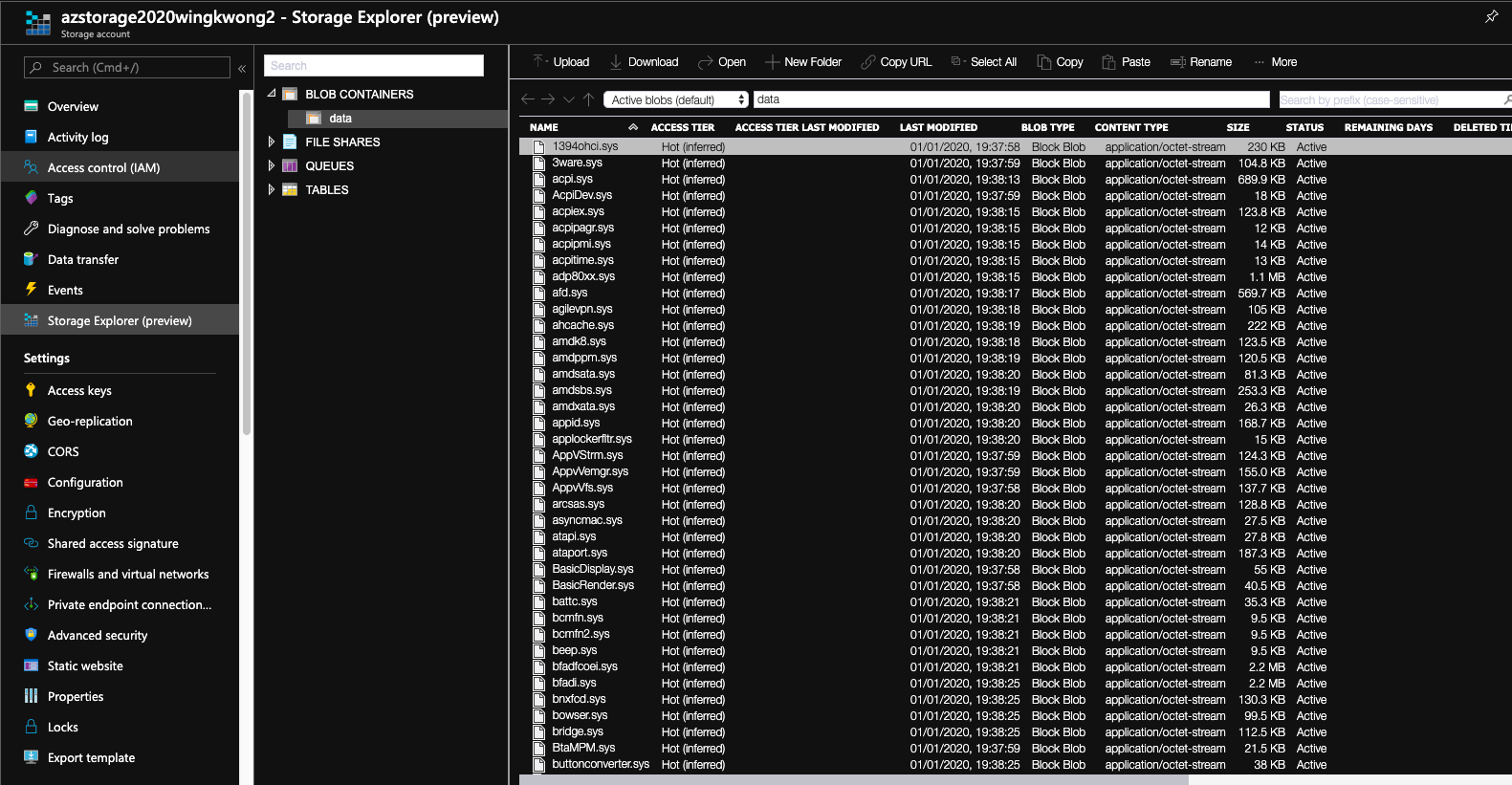Select the BasicDisplay.sys blob
Screen dimensions: 1512x785
pos(592,569)
